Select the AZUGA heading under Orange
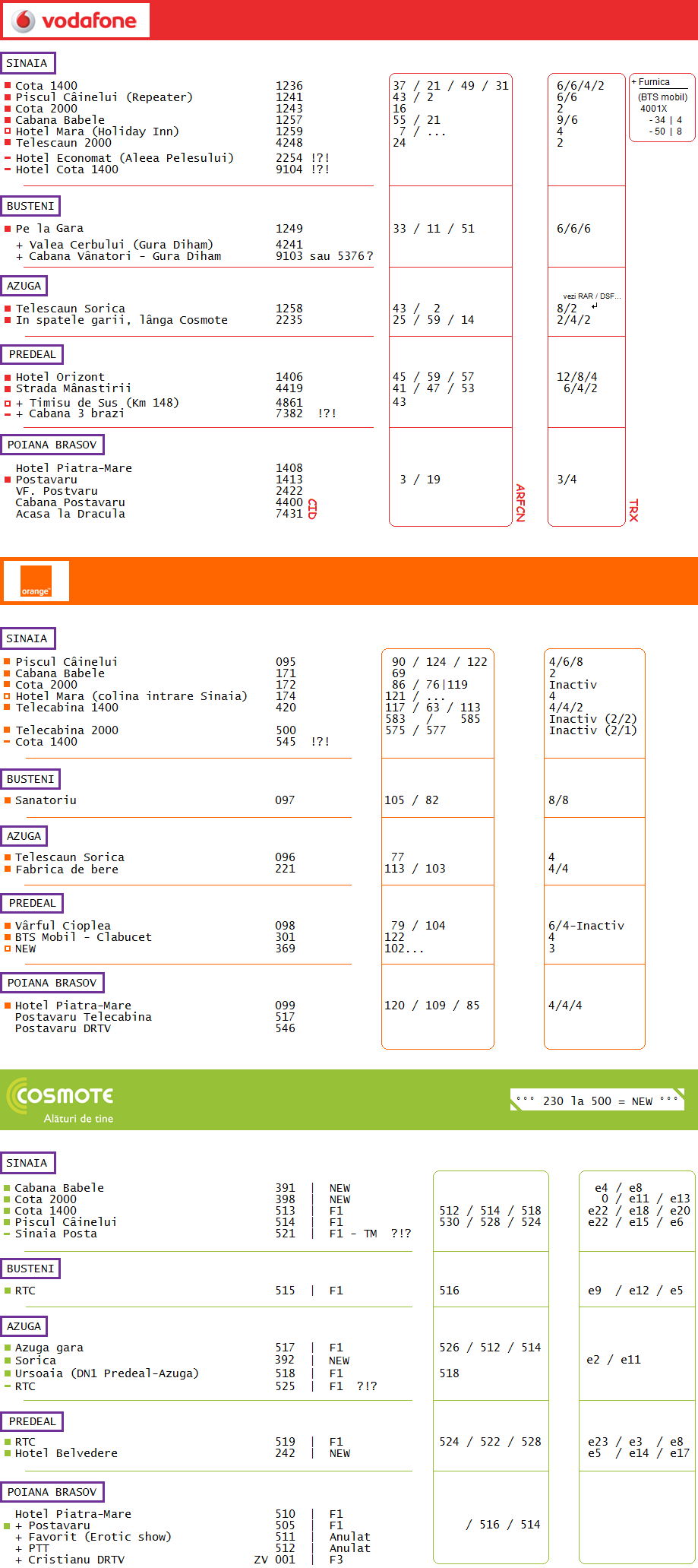 (24, 836)
